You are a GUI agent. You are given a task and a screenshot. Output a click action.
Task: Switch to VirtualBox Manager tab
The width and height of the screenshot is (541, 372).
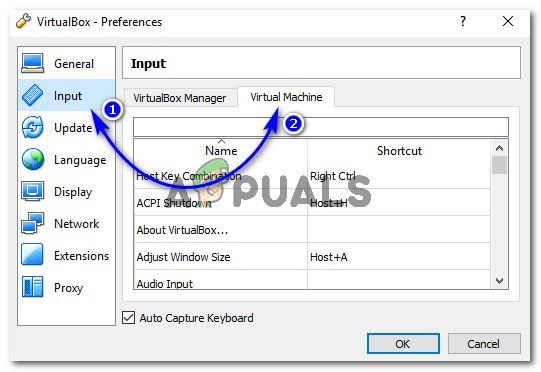(x=180, y=98)
